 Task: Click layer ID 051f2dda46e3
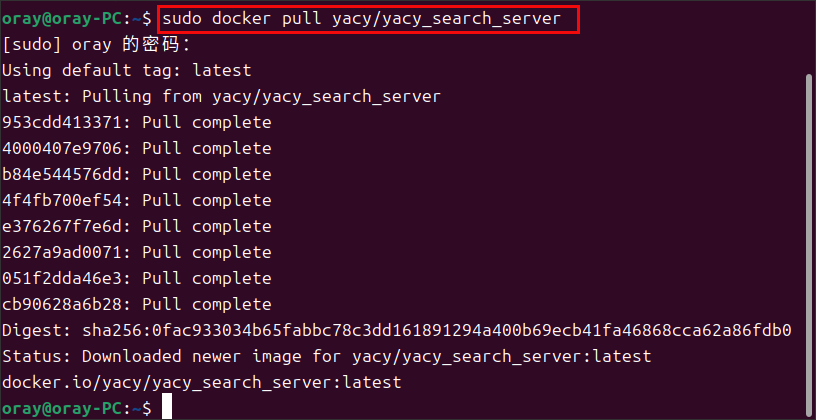click(66, 278)
